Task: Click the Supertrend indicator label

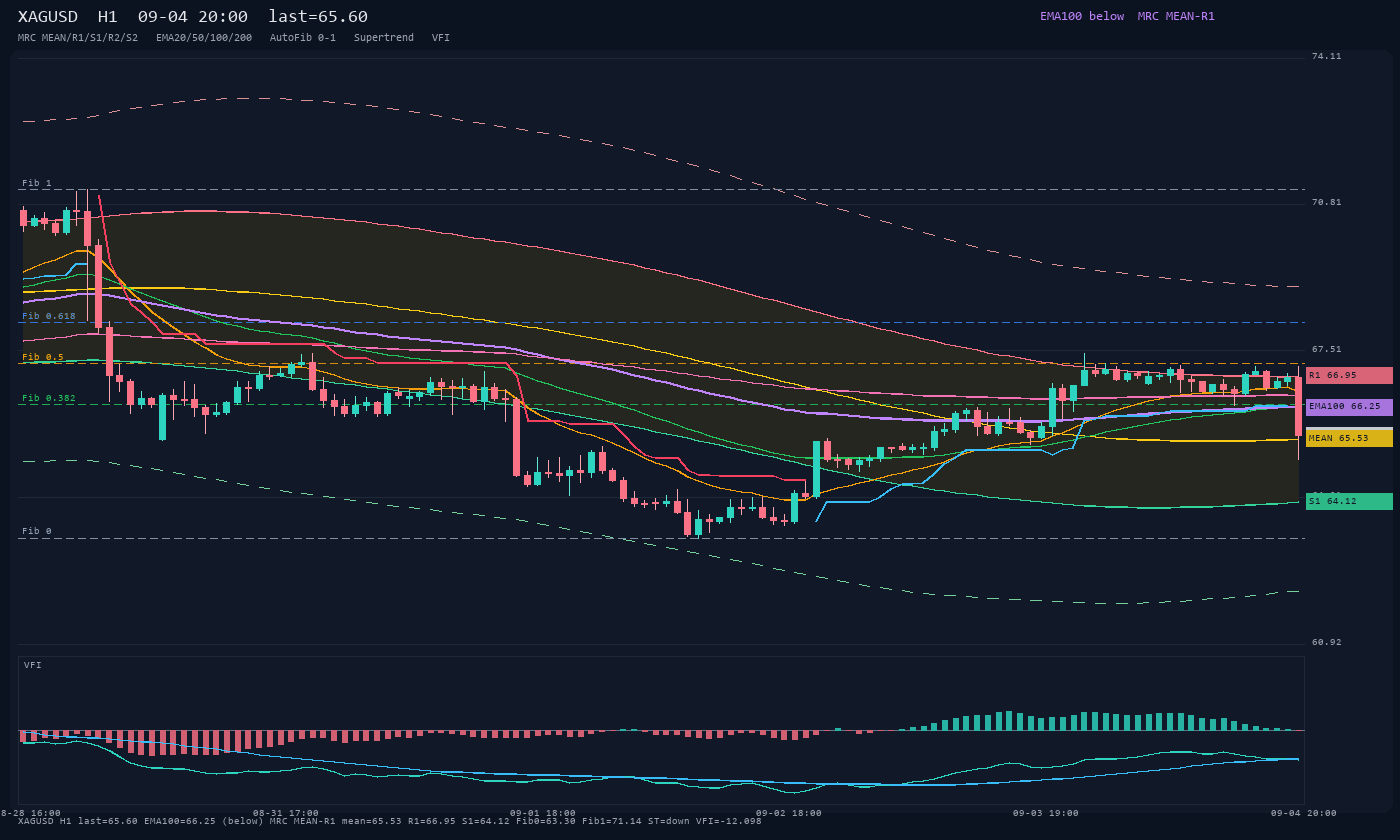Action: (384, 38)
